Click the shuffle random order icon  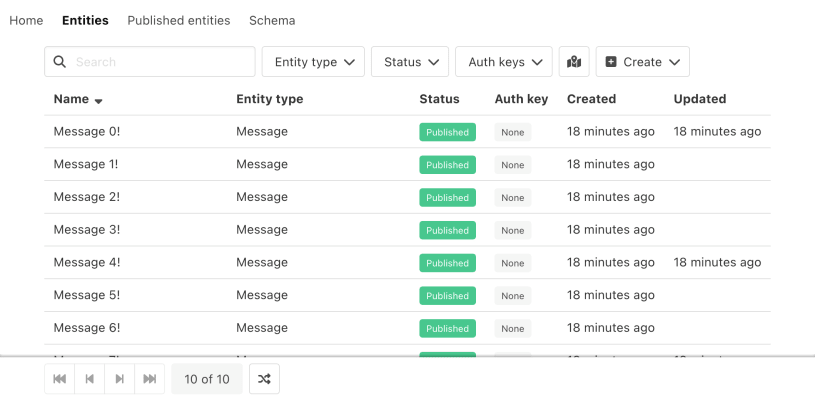tap(264, 379)
